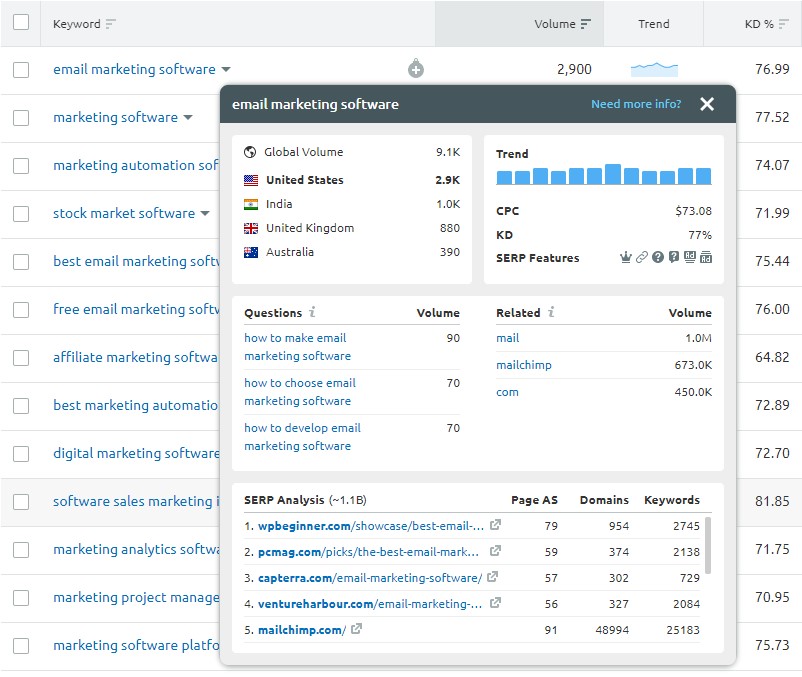This screenshot has width=802, height=677.
Task: Open the stock market software keyword link
Action: click(x=124, y=213)
